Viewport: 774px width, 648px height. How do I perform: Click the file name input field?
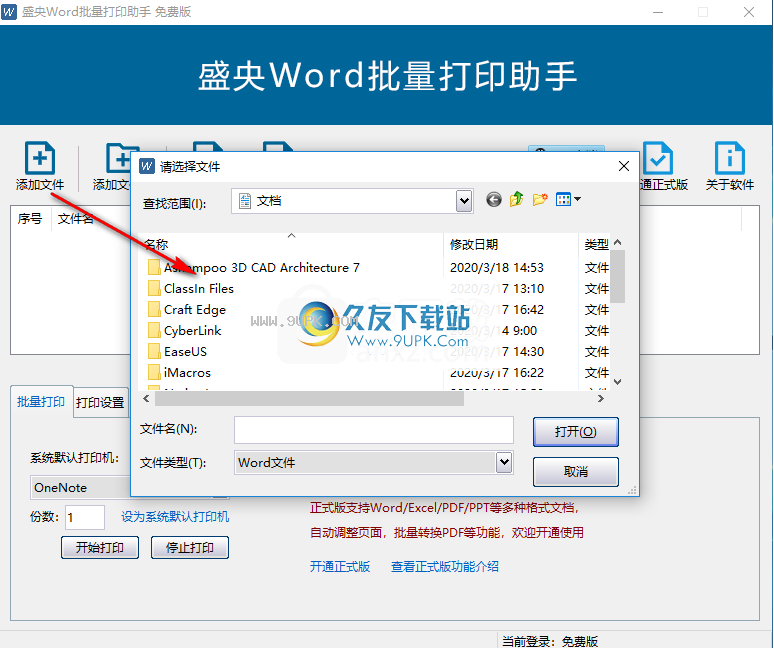[374, 429]
